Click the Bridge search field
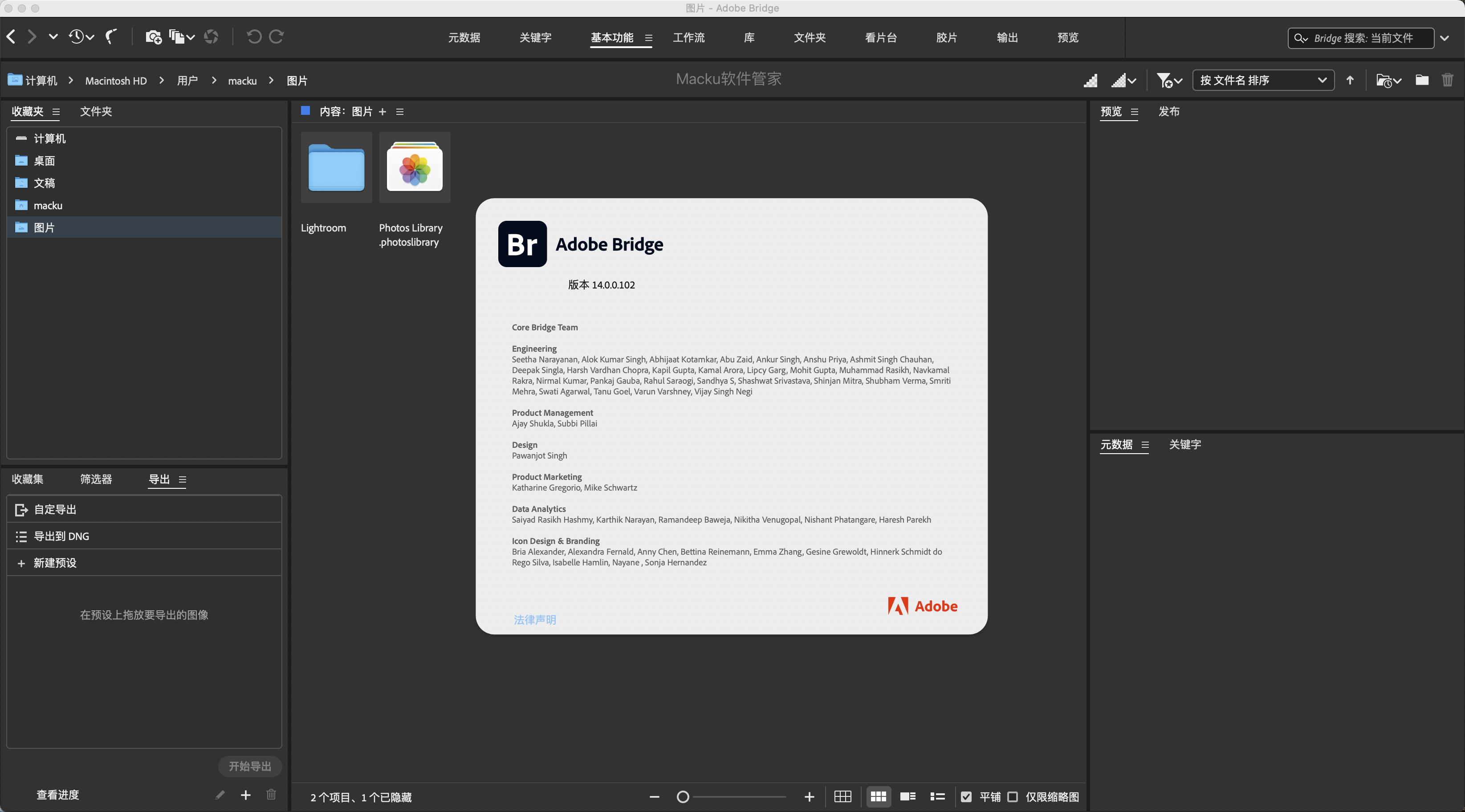The image size is (1465, 812). pos(1361,38)
